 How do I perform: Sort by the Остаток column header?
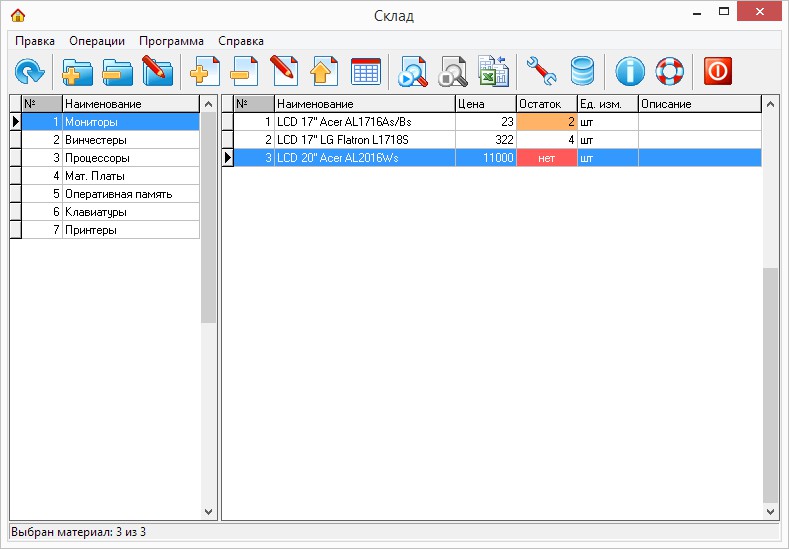tap(546, 104)
